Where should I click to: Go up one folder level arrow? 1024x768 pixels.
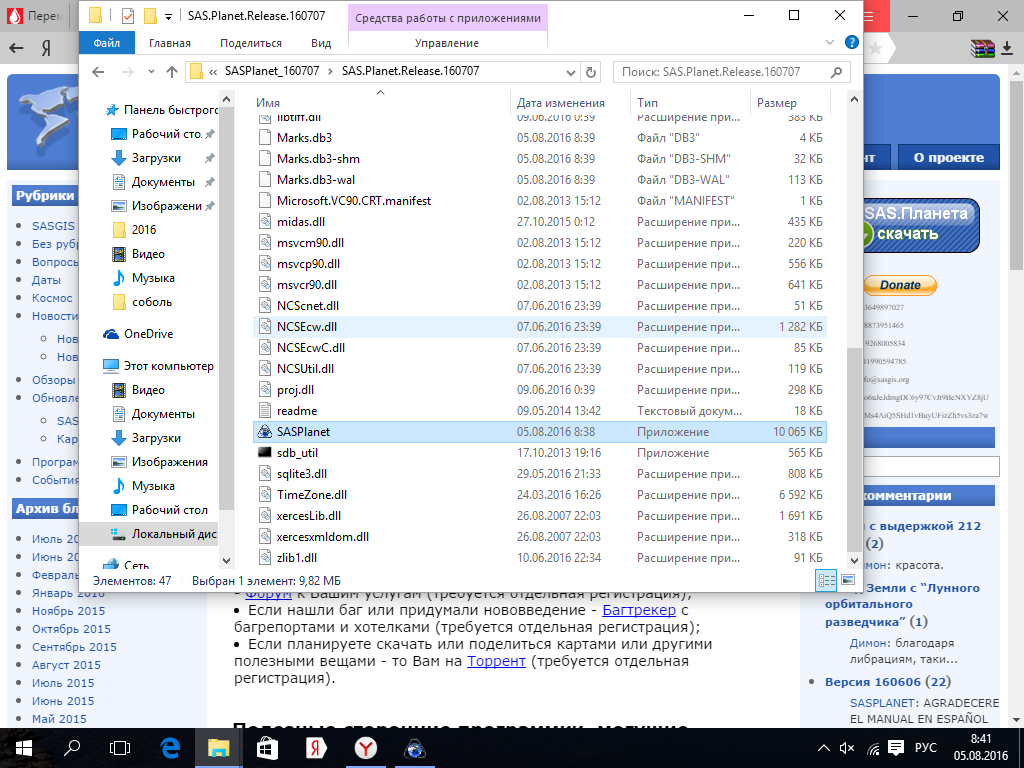[172, 72]
